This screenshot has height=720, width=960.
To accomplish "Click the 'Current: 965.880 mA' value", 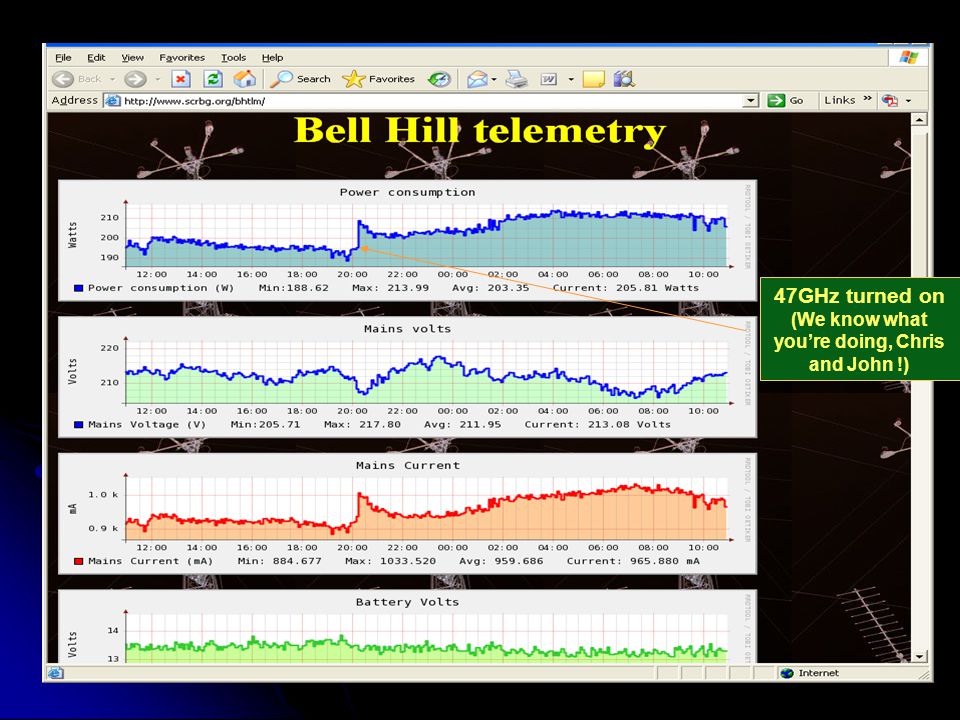I will 633,561.
